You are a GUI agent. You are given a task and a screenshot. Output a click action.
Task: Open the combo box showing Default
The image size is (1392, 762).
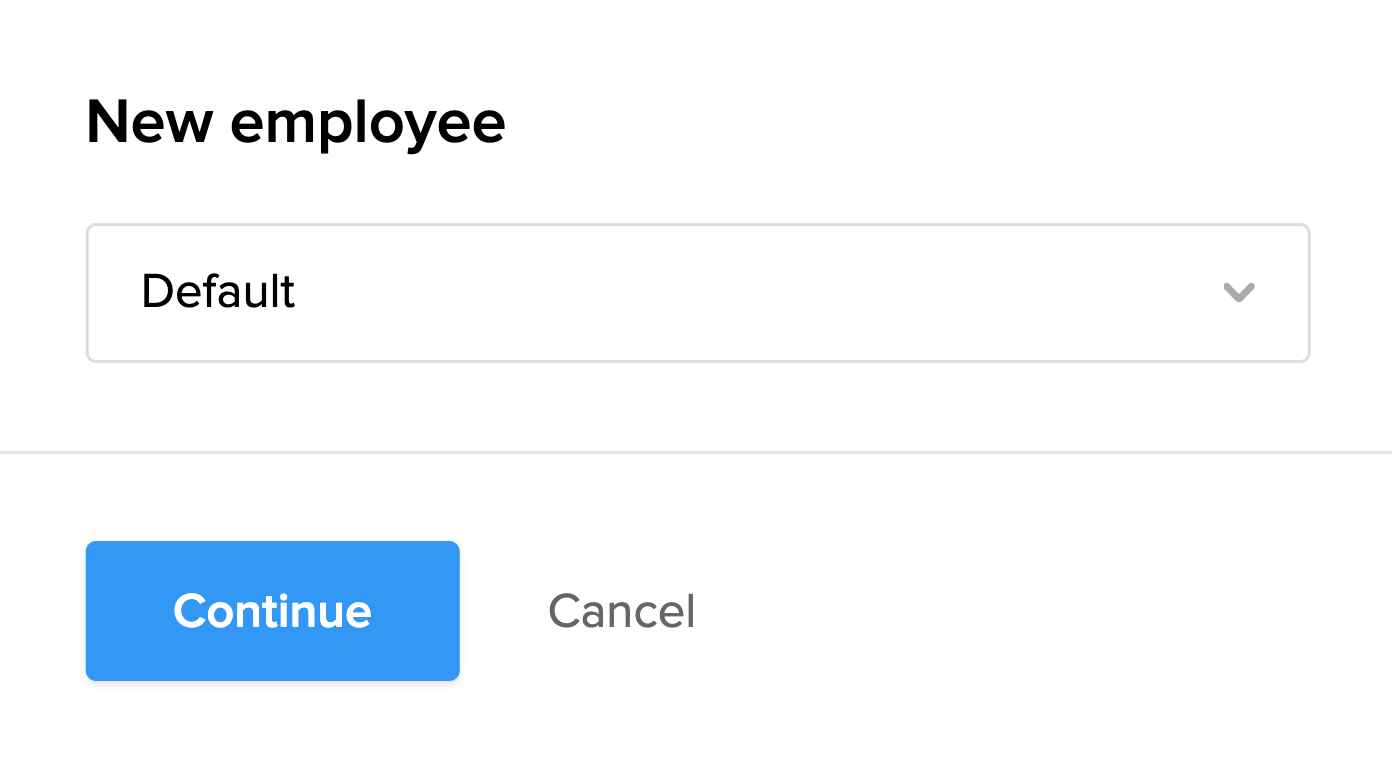[697, 292]
